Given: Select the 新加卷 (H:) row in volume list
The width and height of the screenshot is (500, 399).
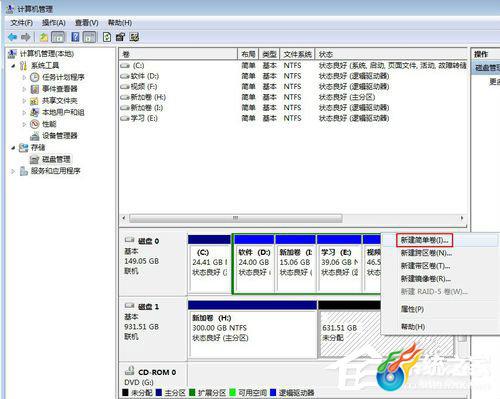Looking at the screenshot, I should pyautogui.click(x=293, y=97).
